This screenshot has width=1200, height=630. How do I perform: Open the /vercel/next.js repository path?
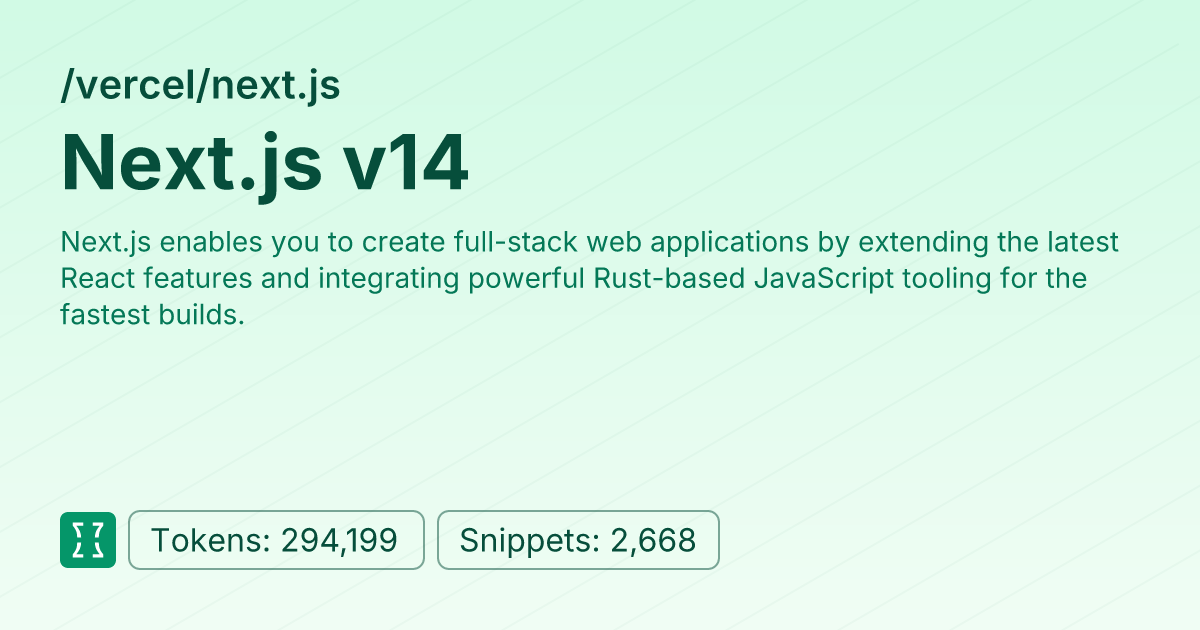point(200,86)
